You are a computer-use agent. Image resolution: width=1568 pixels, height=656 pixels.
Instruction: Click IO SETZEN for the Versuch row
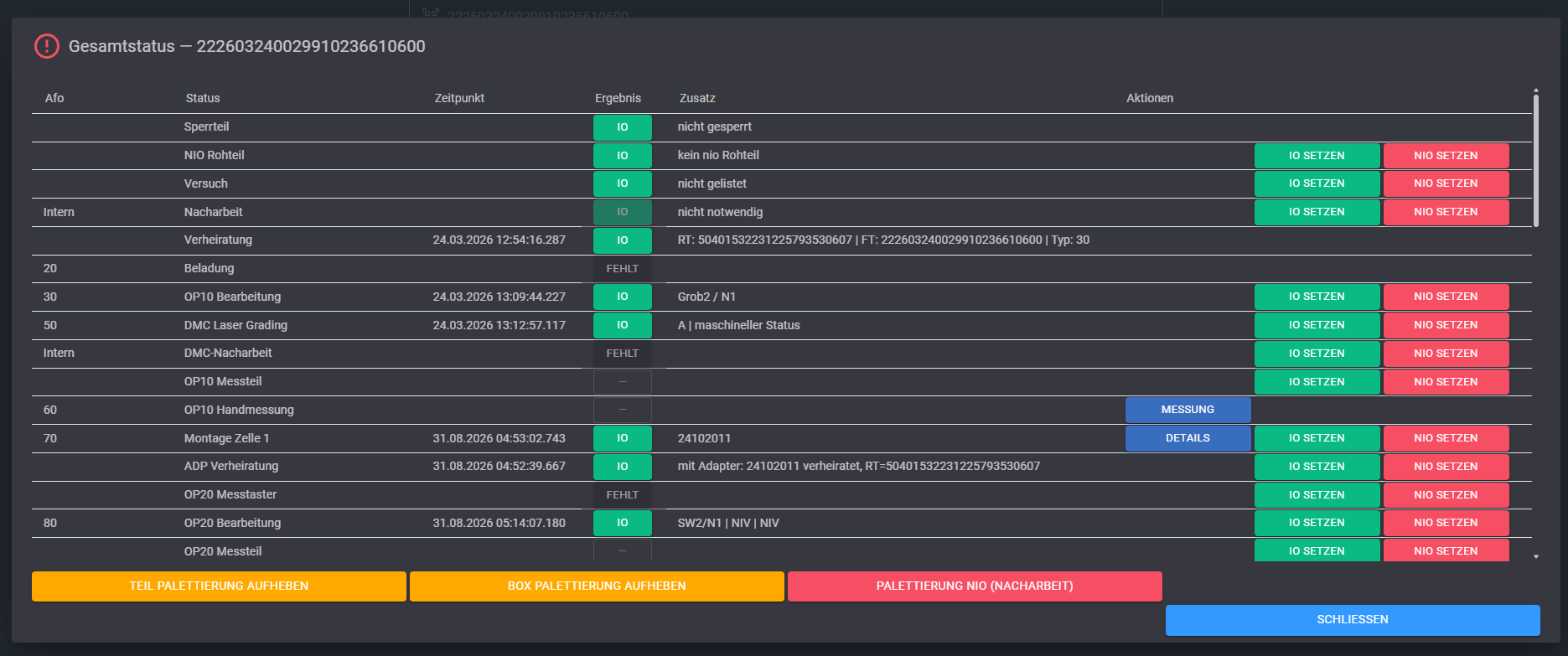[x=1317, y=183]
